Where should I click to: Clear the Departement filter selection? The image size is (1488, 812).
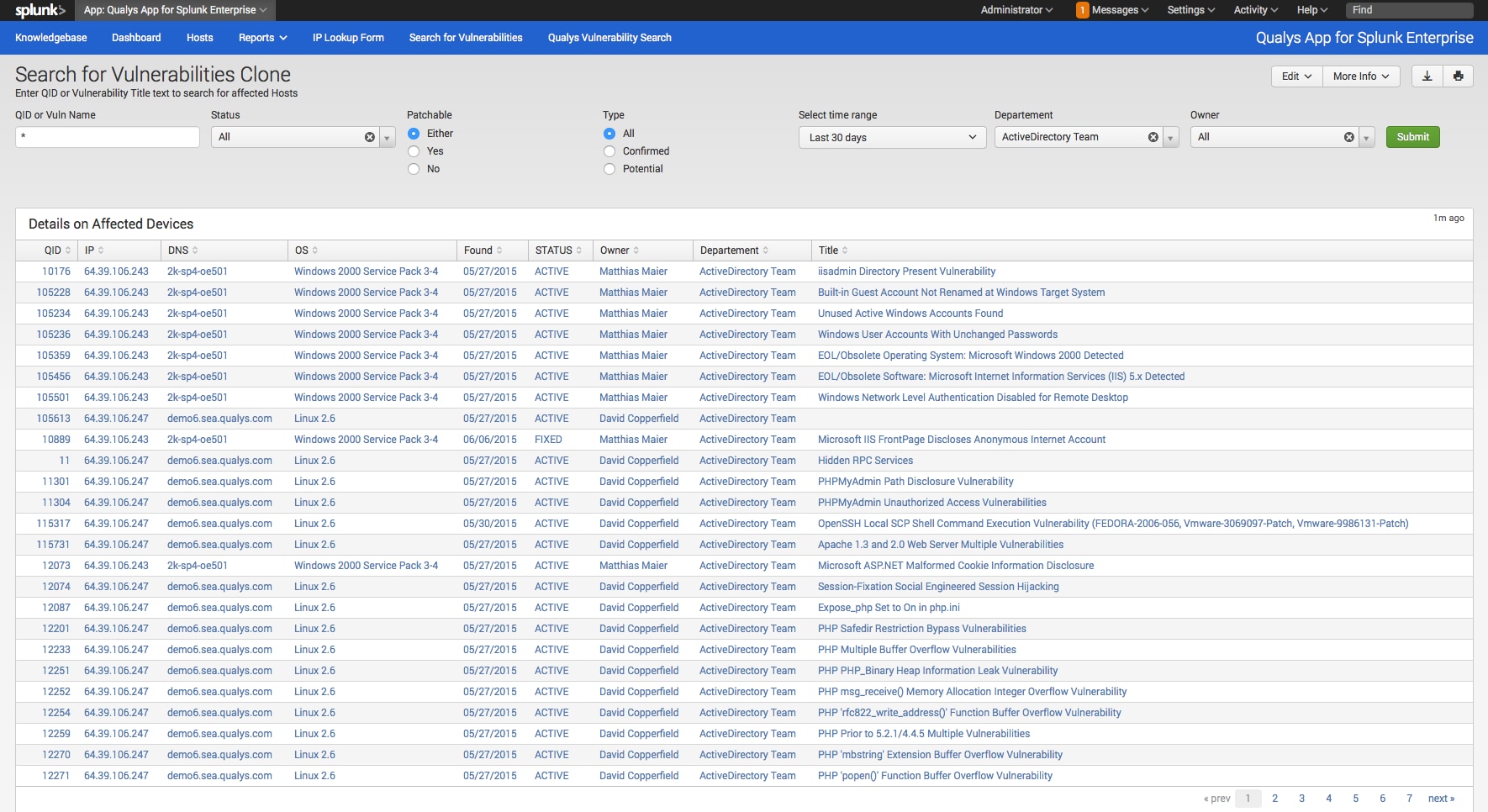(x=1153, y=137)
